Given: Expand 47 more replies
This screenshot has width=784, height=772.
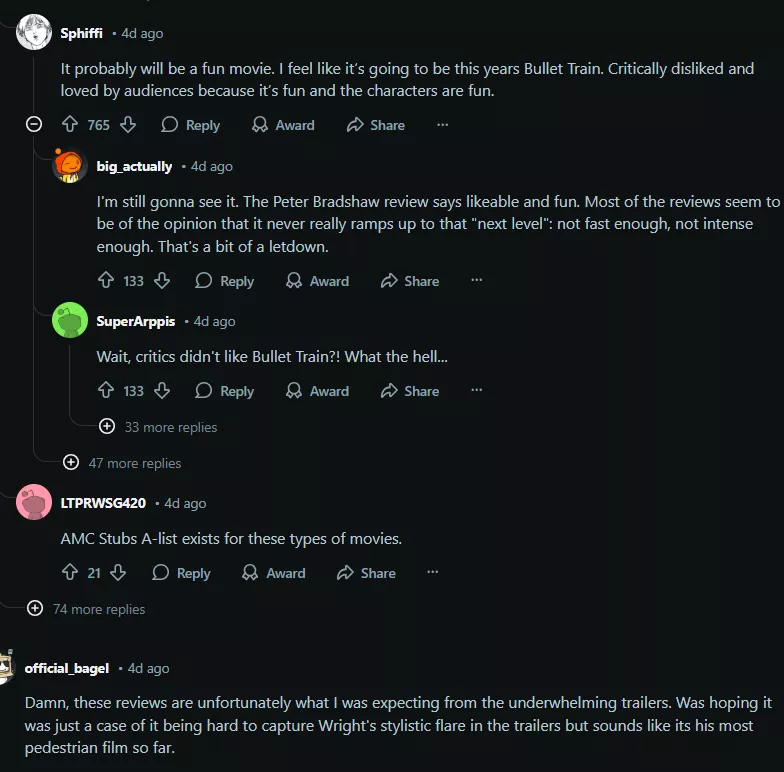Looking at the screenshot, I should pos(71,463).
